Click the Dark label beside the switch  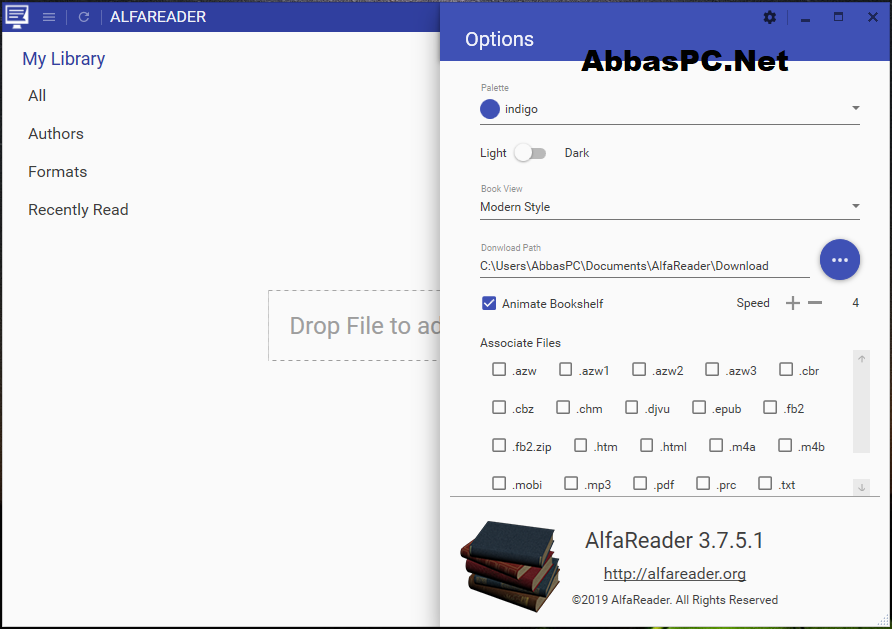[576, 153]
